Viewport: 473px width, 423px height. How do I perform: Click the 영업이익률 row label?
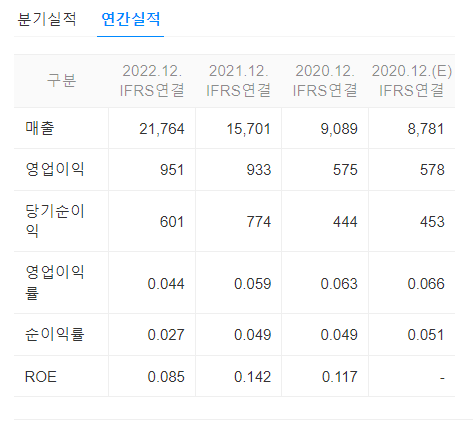tap(55, 282)
